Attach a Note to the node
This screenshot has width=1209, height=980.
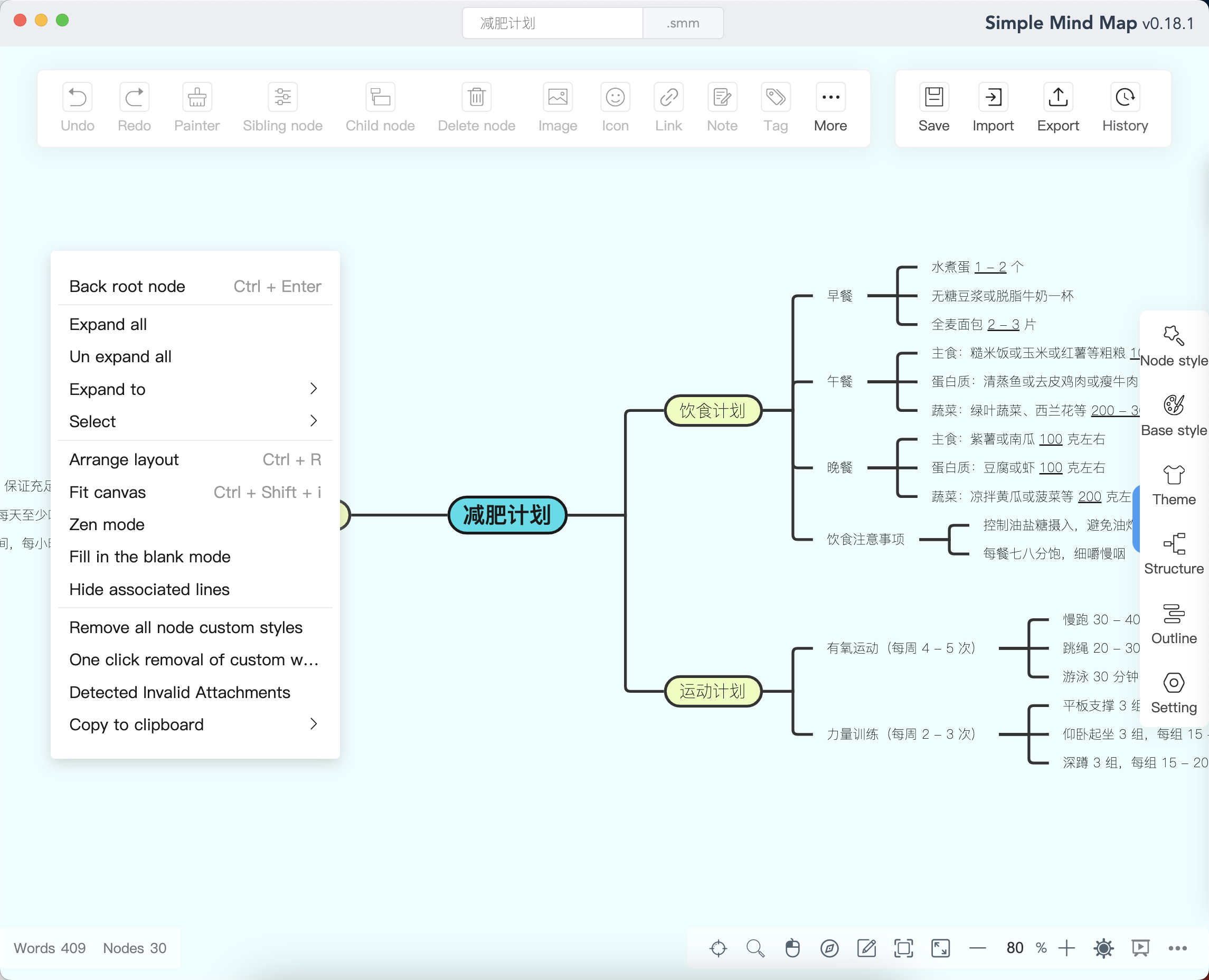(x=721, y=107)
